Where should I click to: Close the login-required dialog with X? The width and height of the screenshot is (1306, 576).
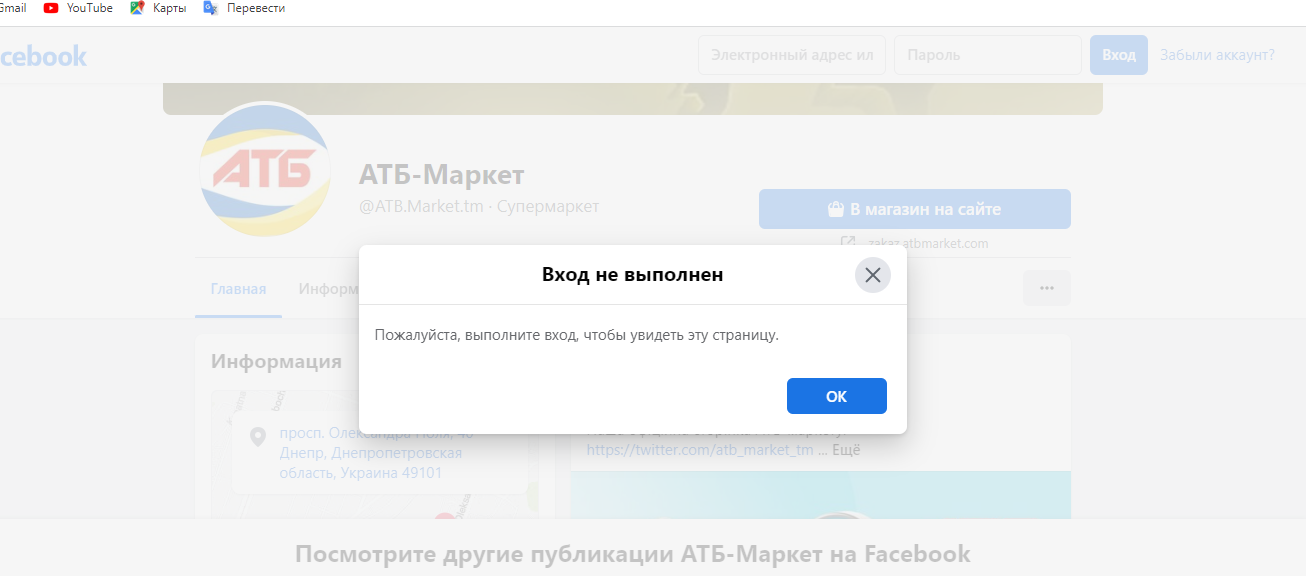click(x=873, y=275)
